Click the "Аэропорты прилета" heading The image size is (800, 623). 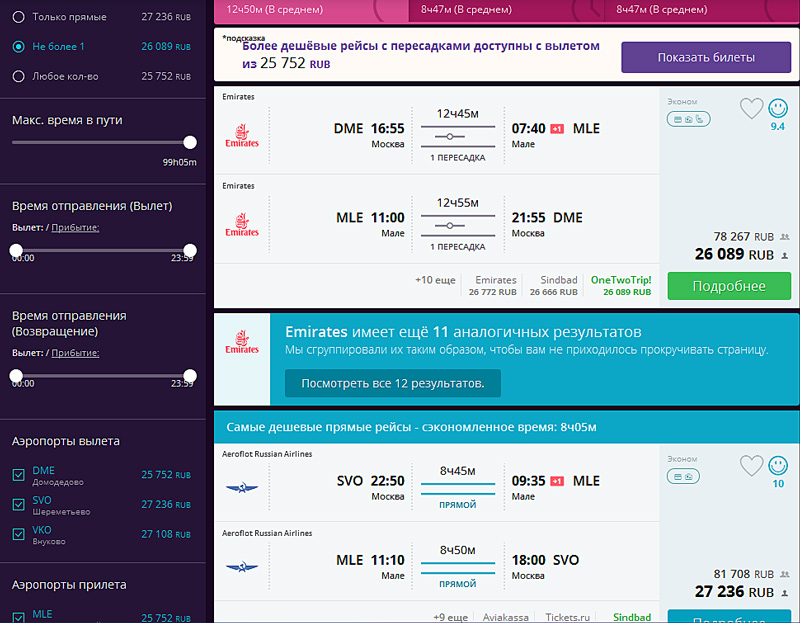tap(69, 585)
